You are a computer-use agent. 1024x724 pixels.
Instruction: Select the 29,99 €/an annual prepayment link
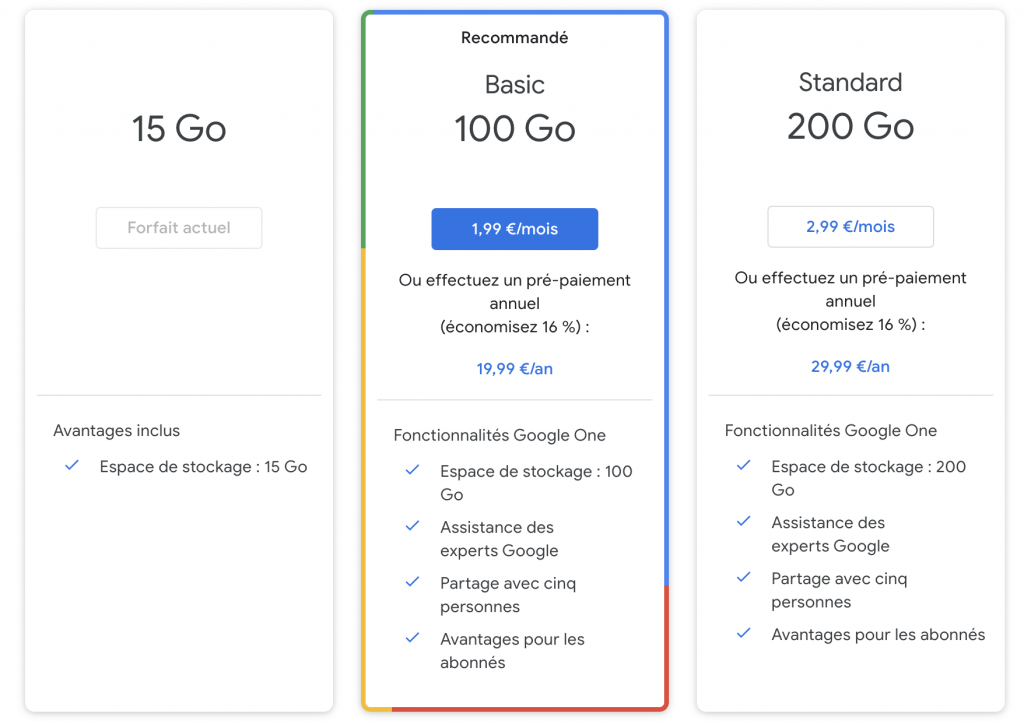[x=850, y=367]
